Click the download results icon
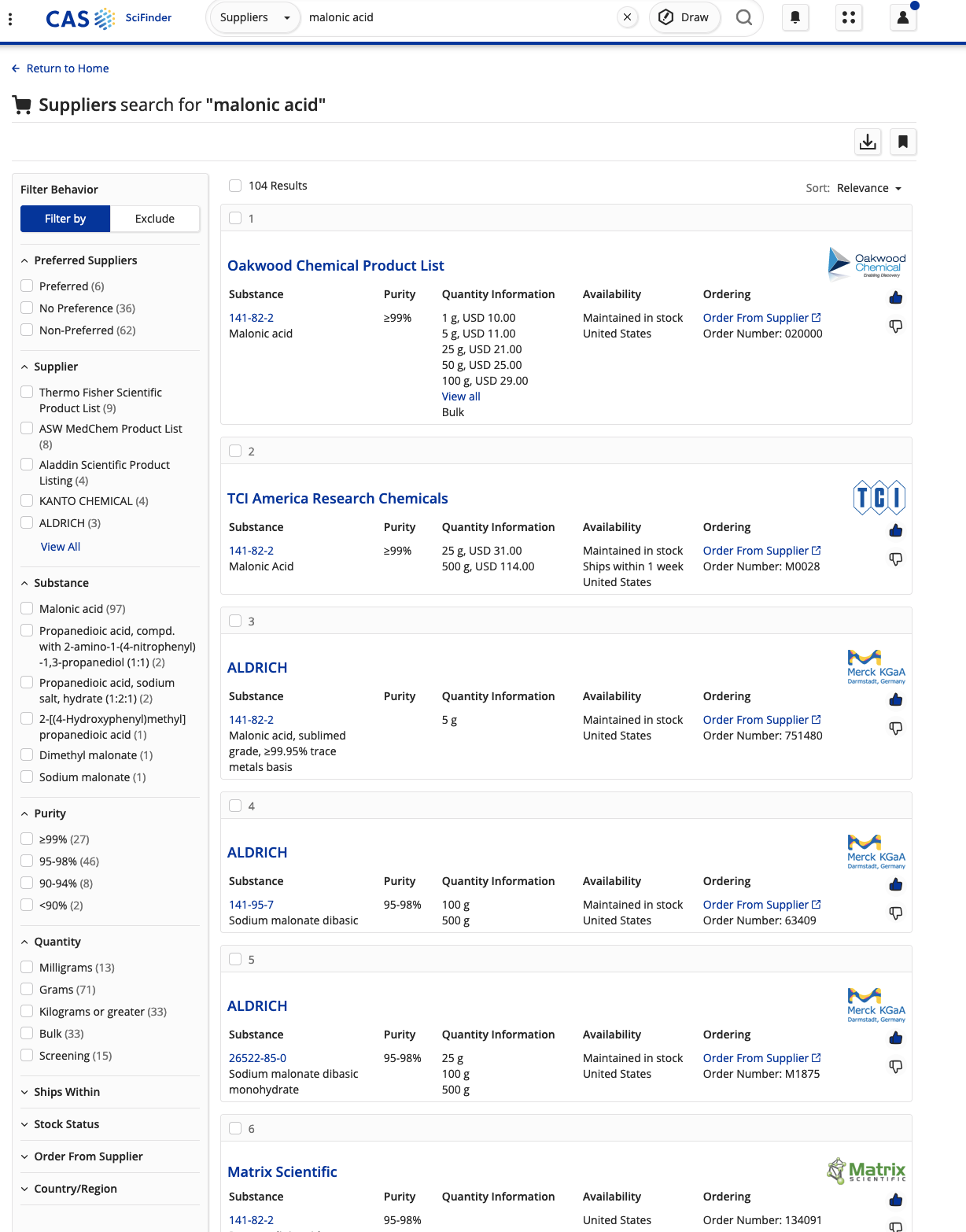Viewport: 966px width, 1232px height. (868, 142)
